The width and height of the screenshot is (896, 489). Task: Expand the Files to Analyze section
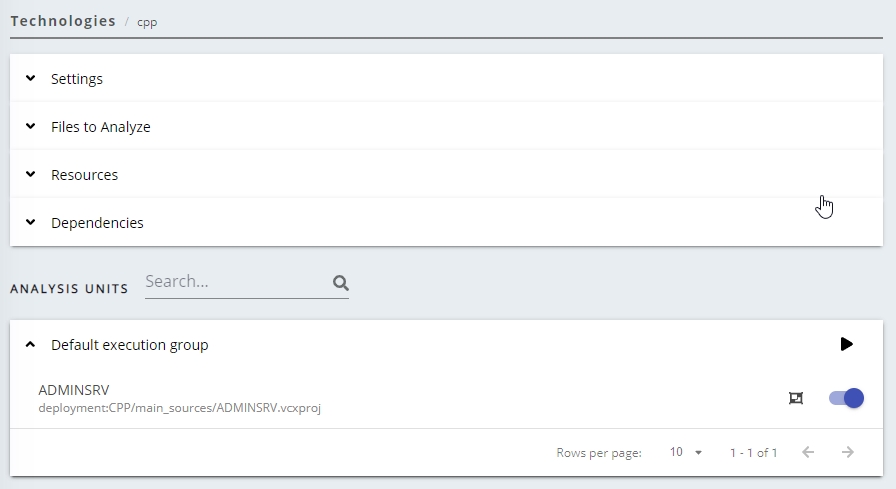pyautogui.click(x=31, y=127)
